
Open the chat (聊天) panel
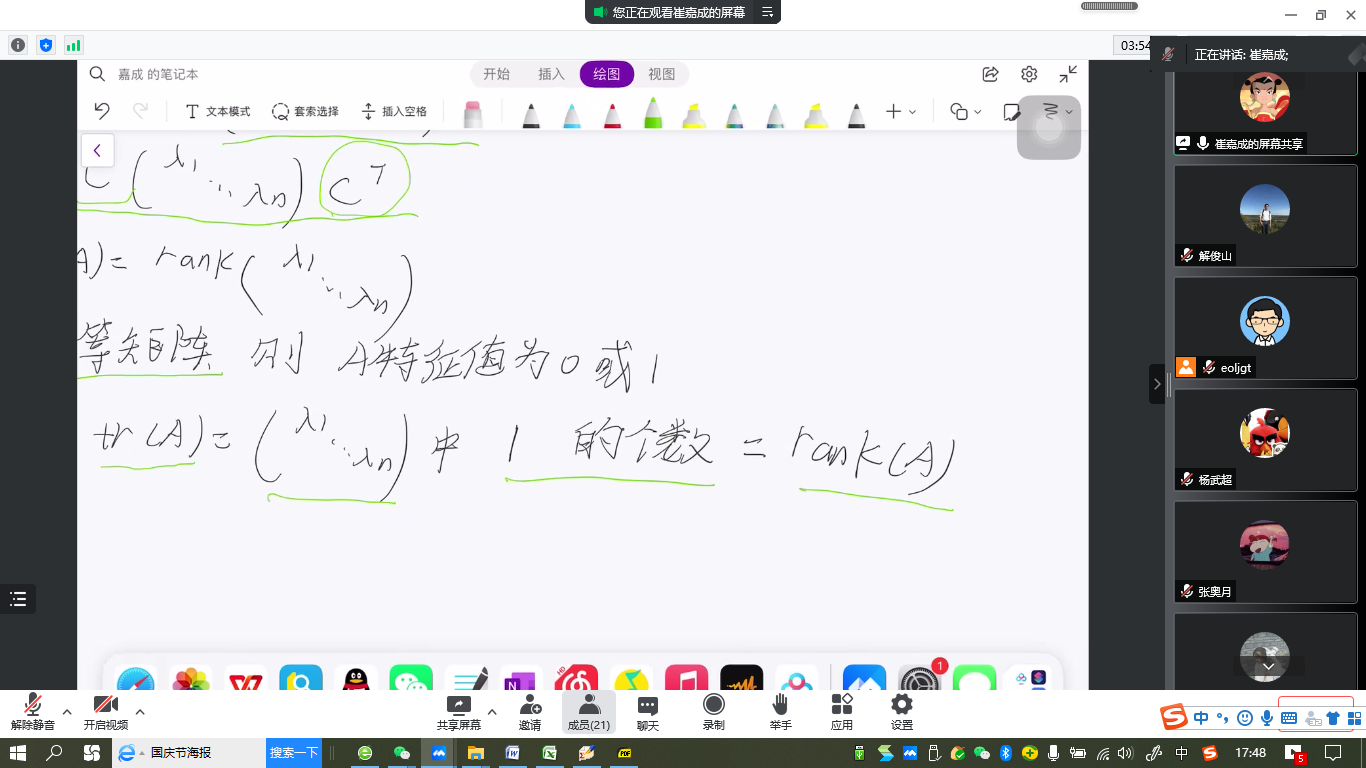(647, 711)
